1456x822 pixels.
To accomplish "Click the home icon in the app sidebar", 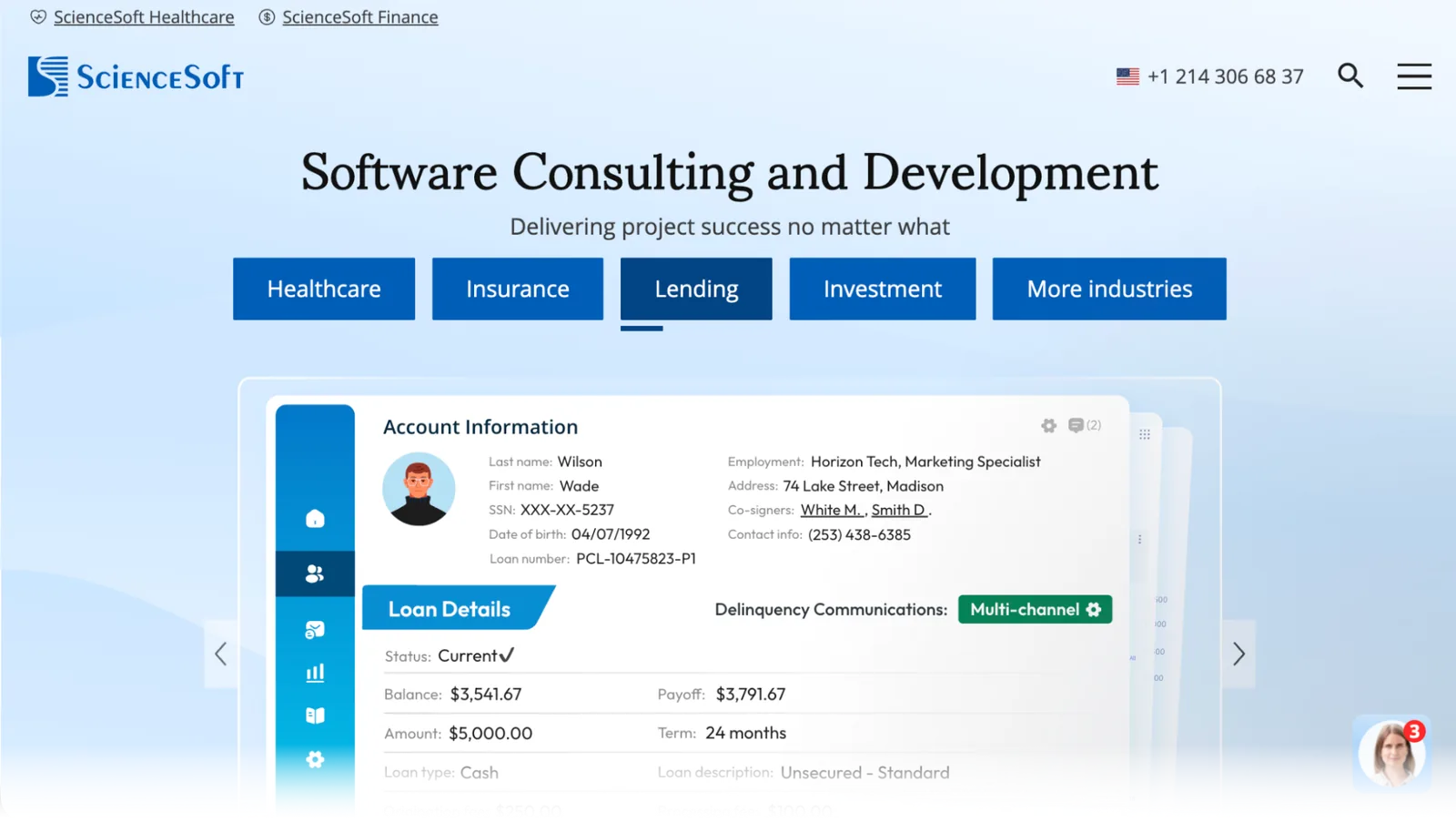I will point(315,518).
